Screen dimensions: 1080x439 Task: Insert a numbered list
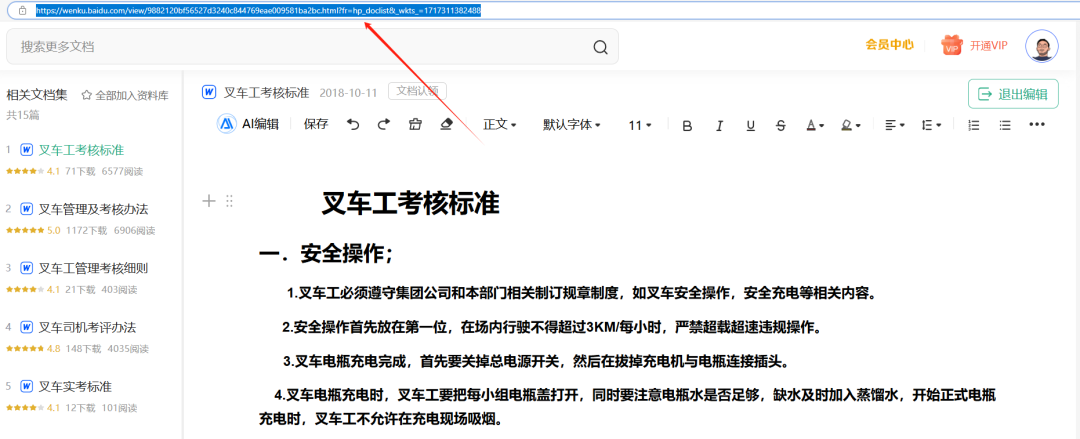coord(974,125)
